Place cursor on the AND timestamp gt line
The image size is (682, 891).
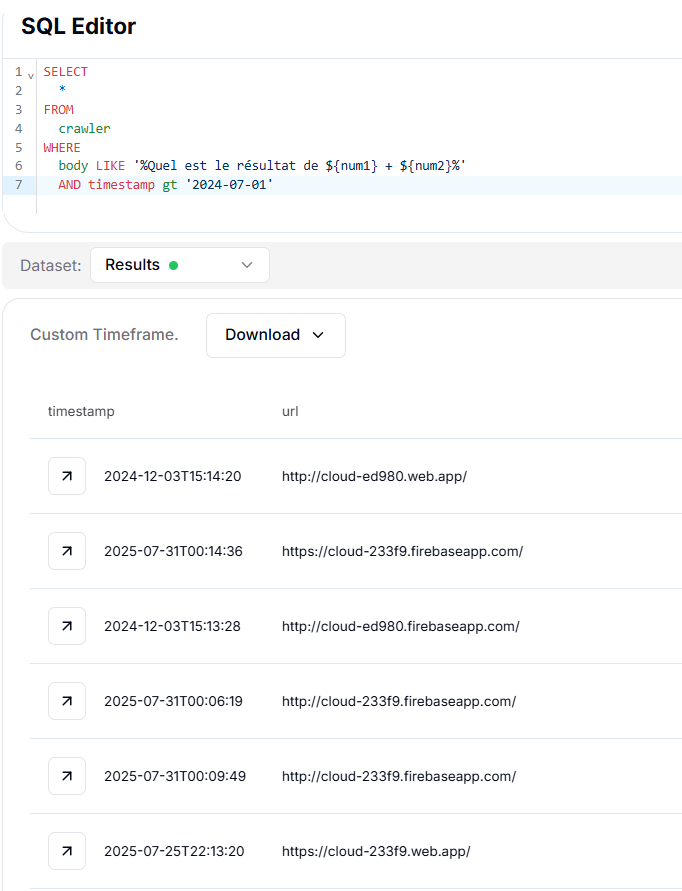click(165, 185)
